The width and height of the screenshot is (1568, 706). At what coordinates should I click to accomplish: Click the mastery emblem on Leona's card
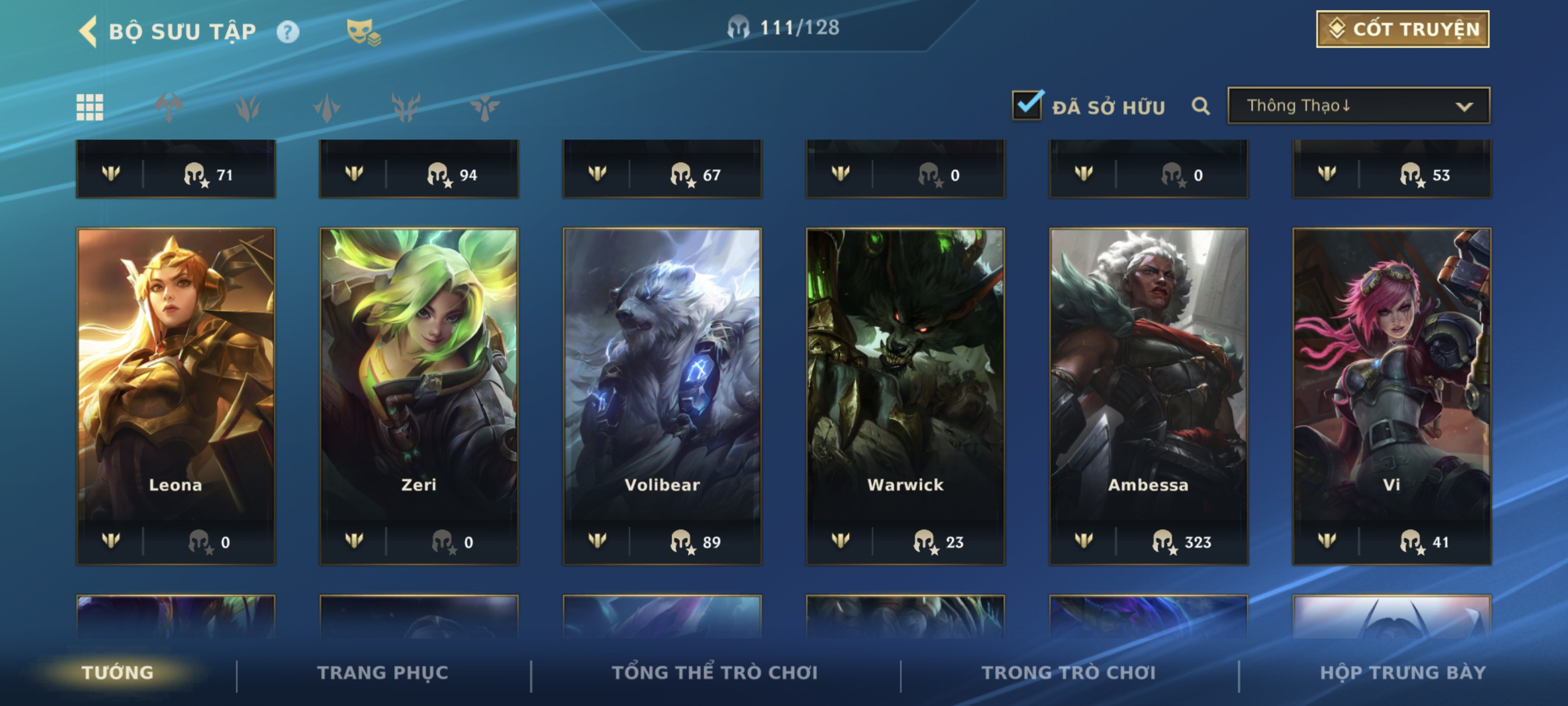(x=111, y=540)
